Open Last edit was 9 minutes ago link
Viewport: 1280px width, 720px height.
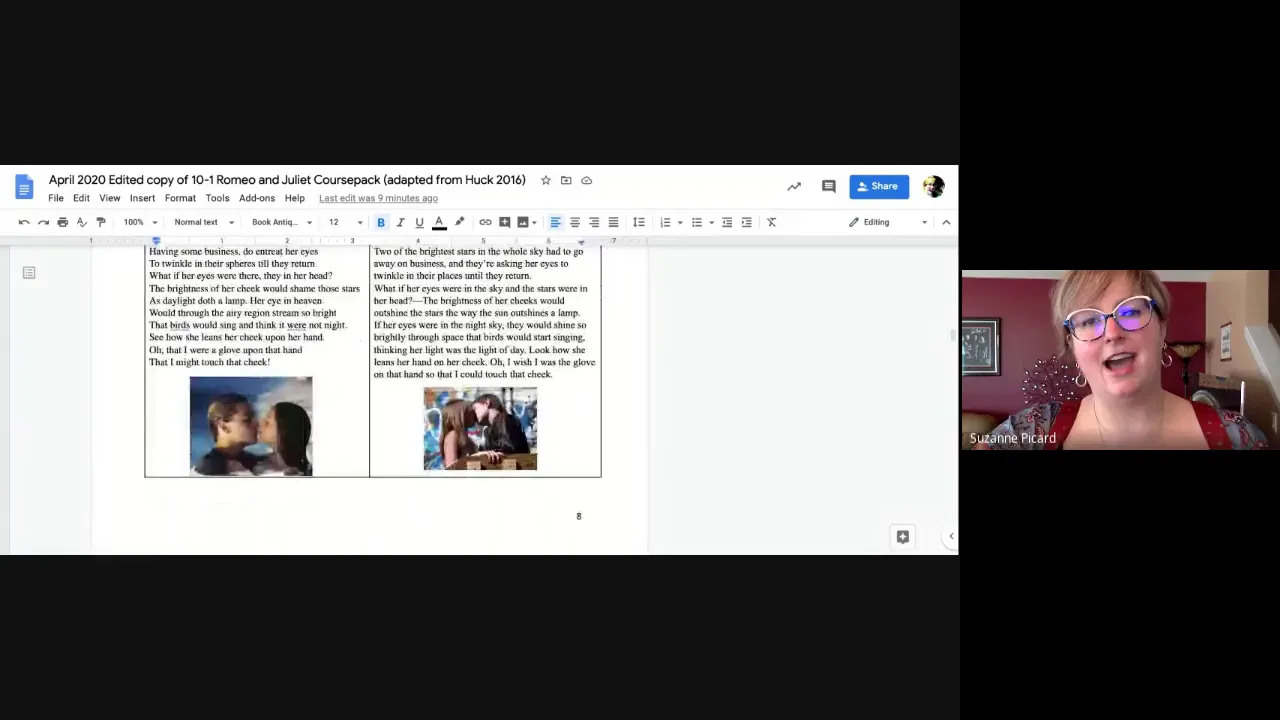(x=378, y=198)
